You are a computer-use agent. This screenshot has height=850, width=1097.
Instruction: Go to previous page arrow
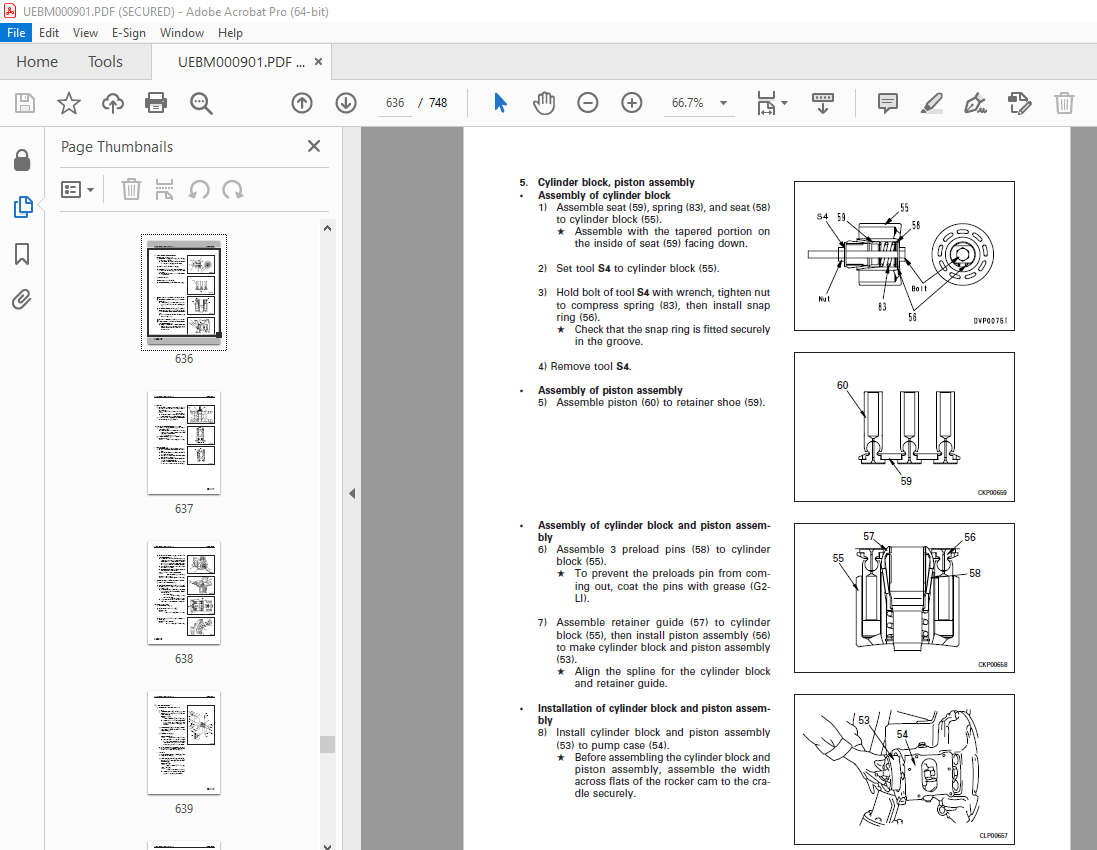tap(302, 104)
